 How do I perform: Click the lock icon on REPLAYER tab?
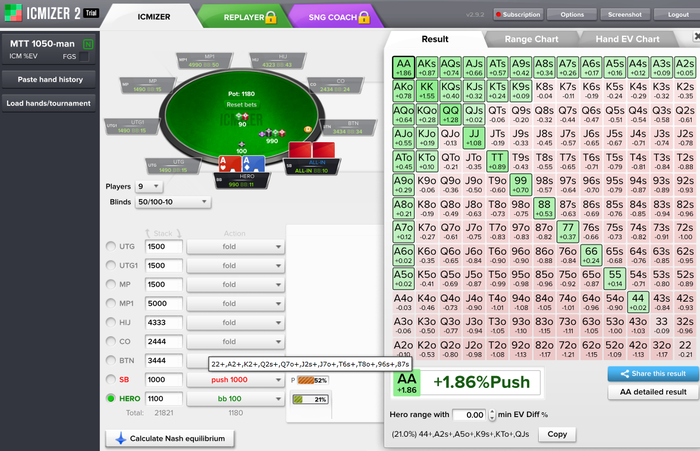click(x=271, y=17)
